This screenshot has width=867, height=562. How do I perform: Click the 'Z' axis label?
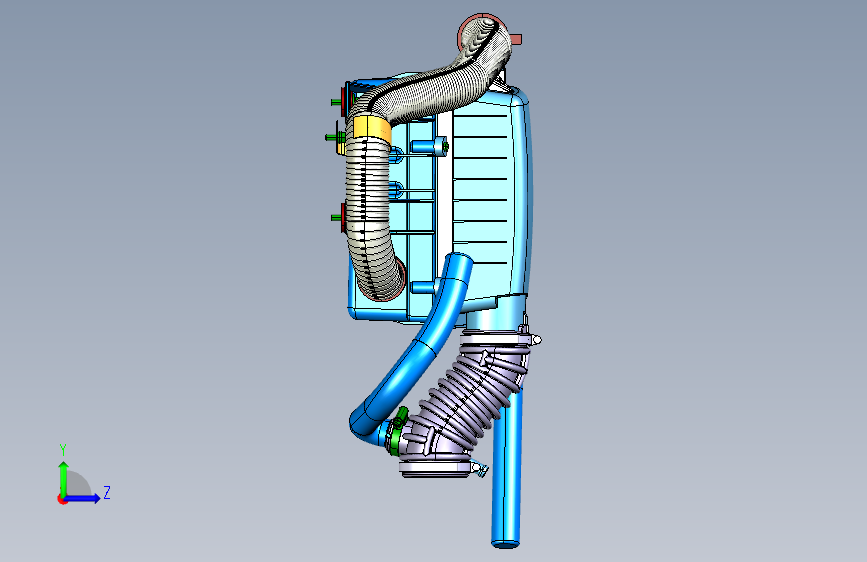[x=107, y=492]
